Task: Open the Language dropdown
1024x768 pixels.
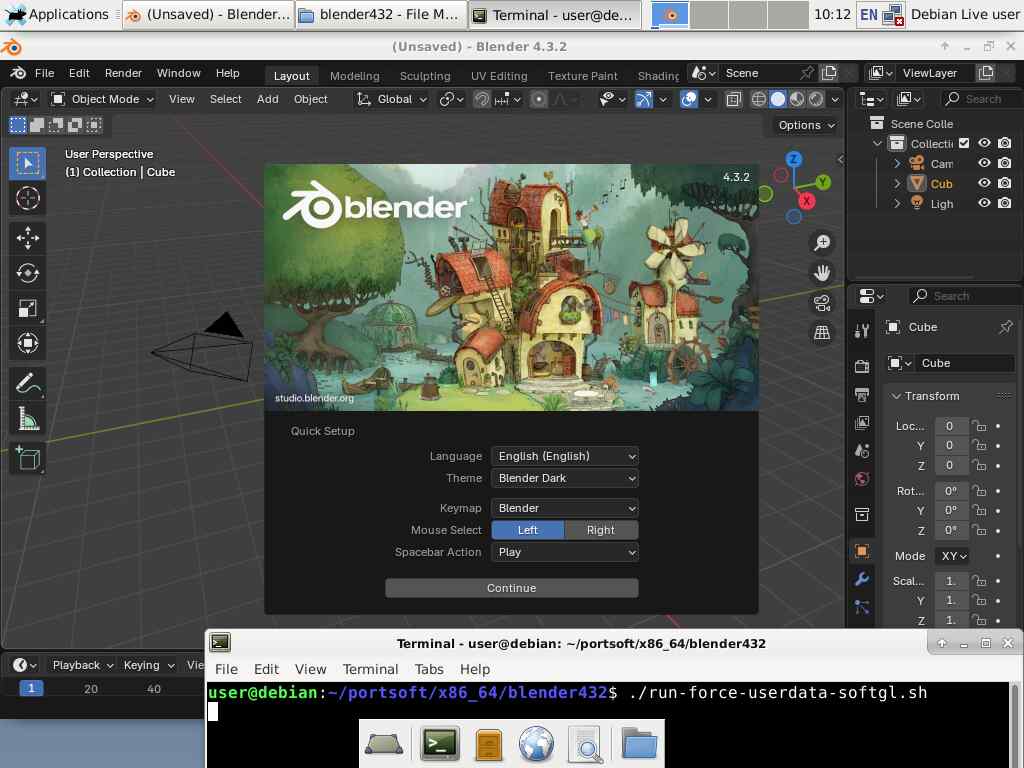Action: 565,456
